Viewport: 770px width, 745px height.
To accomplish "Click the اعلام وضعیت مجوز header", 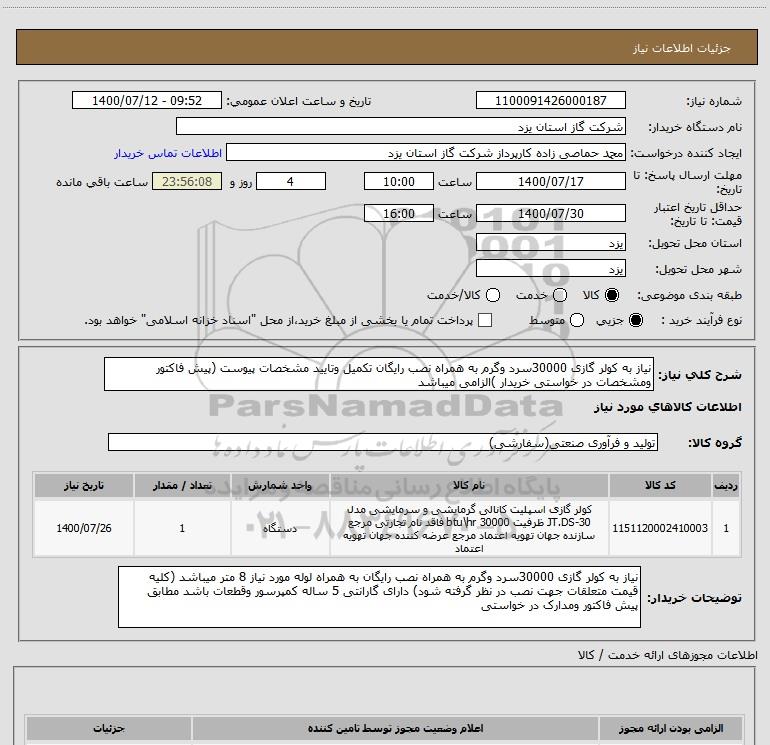I will (x=395, y=728).
